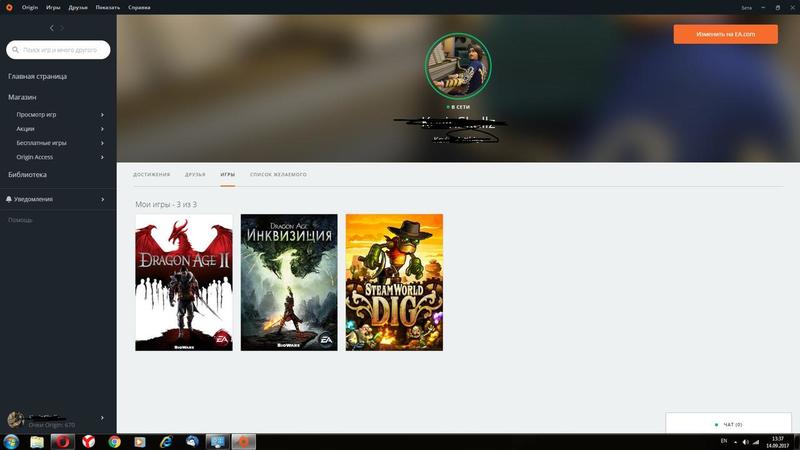Expand the Origin Access chevron
800x450 pixels.
pos(103,157)
